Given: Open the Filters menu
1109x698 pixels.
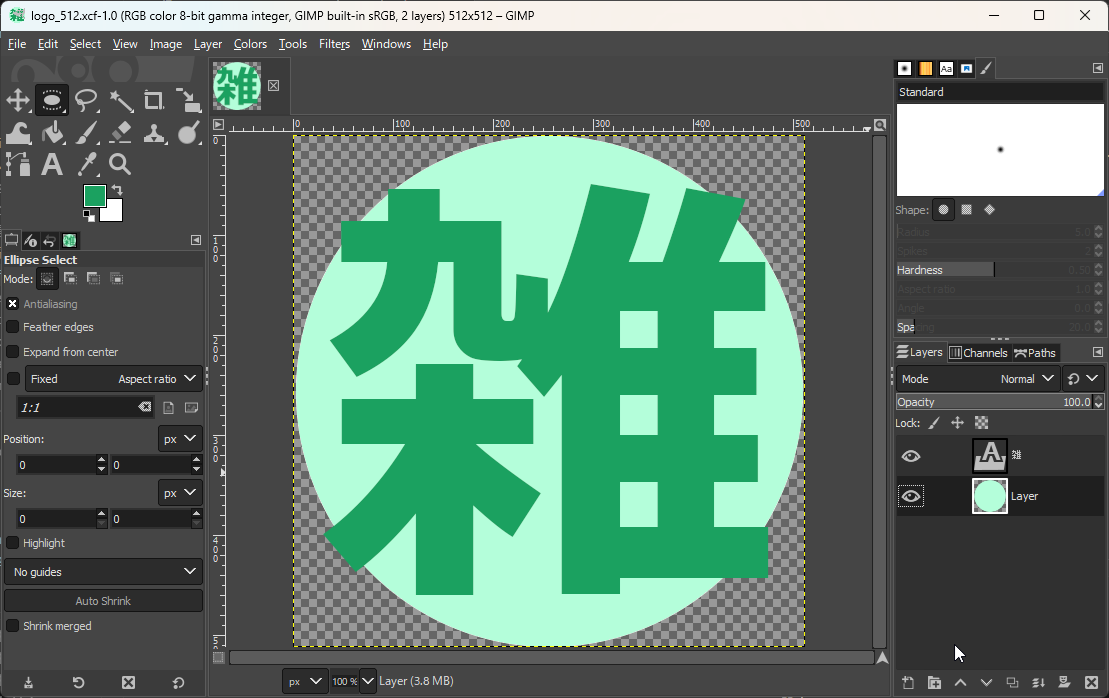Looking at the screenshot, I should (334, 44).
